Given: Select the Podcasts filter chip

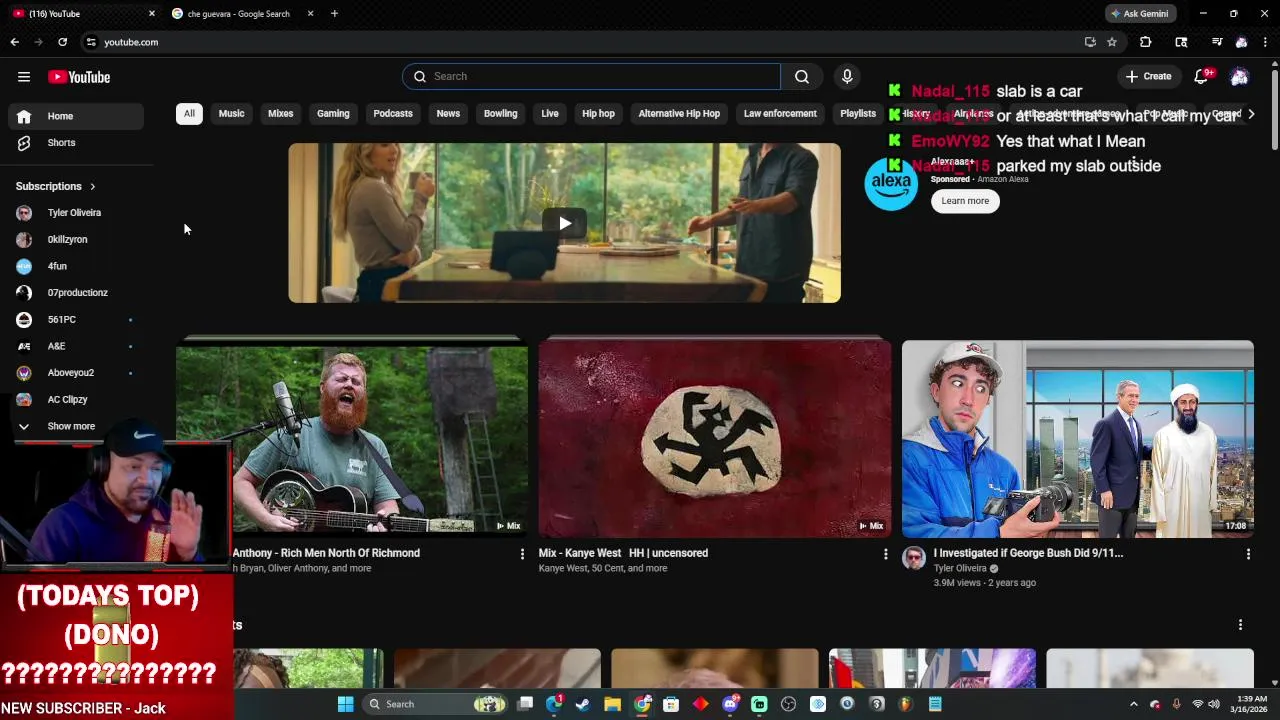Looking at the screenshot, I should (x=393, y=114).
